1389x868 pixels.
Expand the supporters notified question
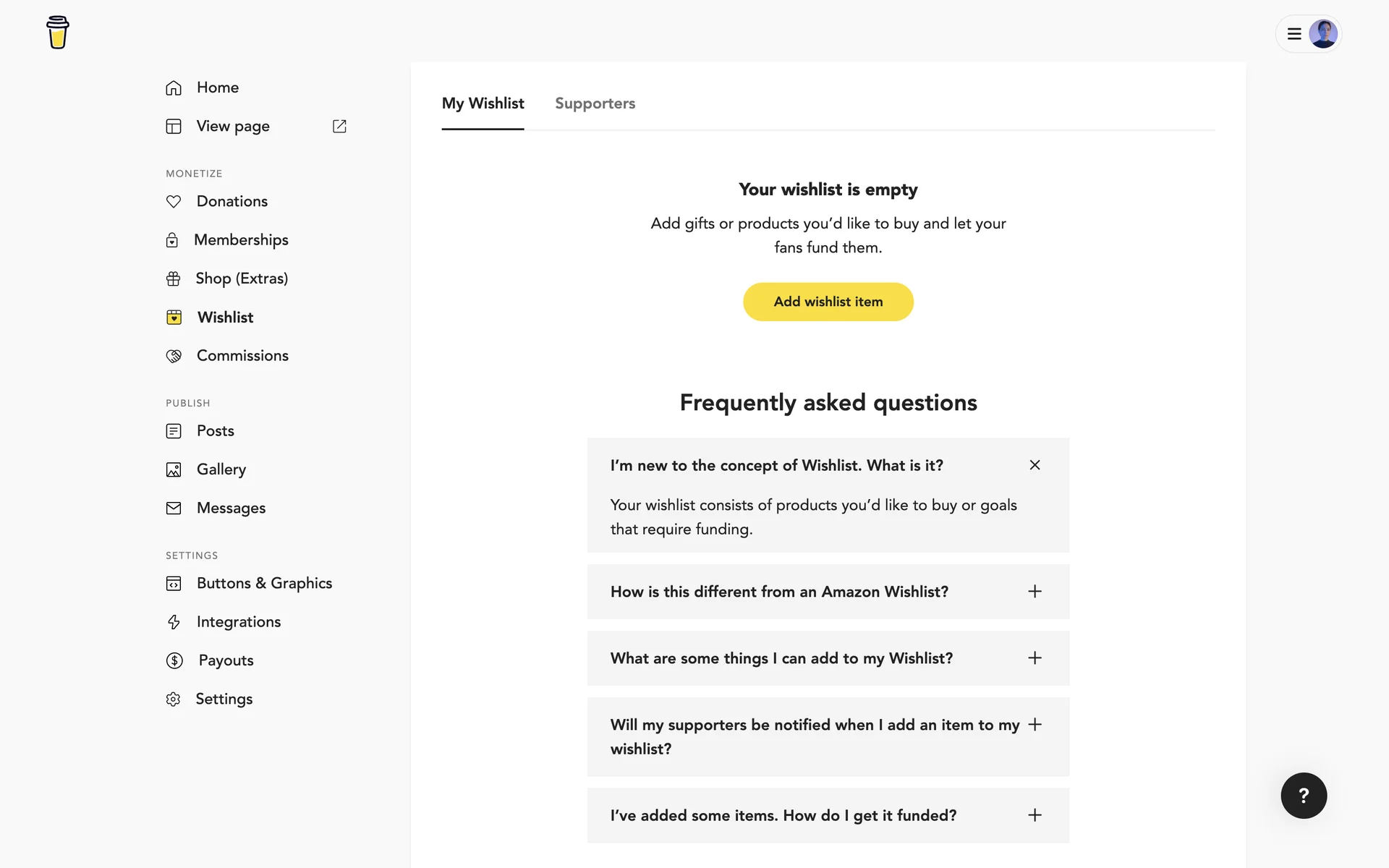(x=1035, y=725)
